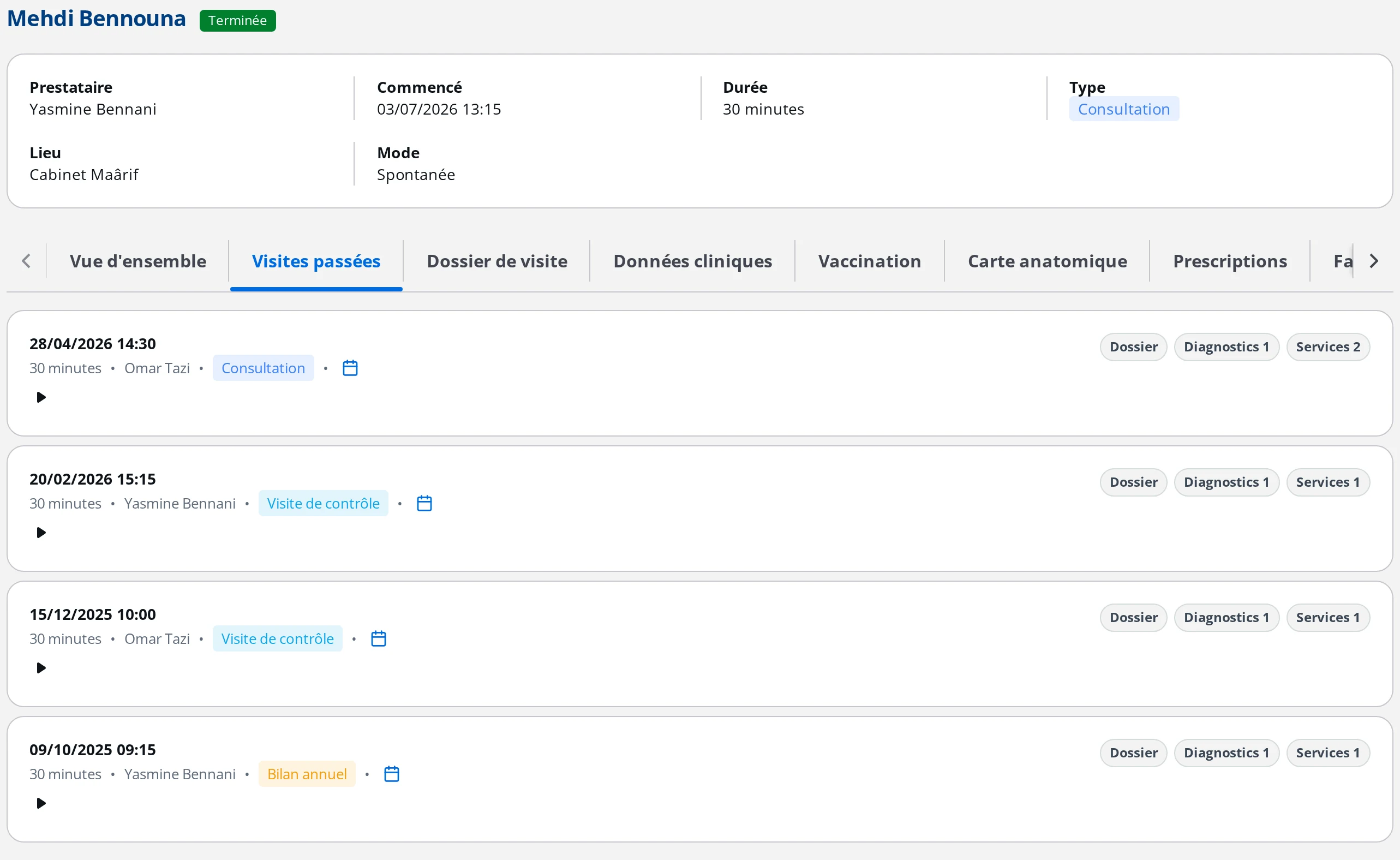
Task: Click the date heading 20/02/2026 15:15
Action: point(93,480)
